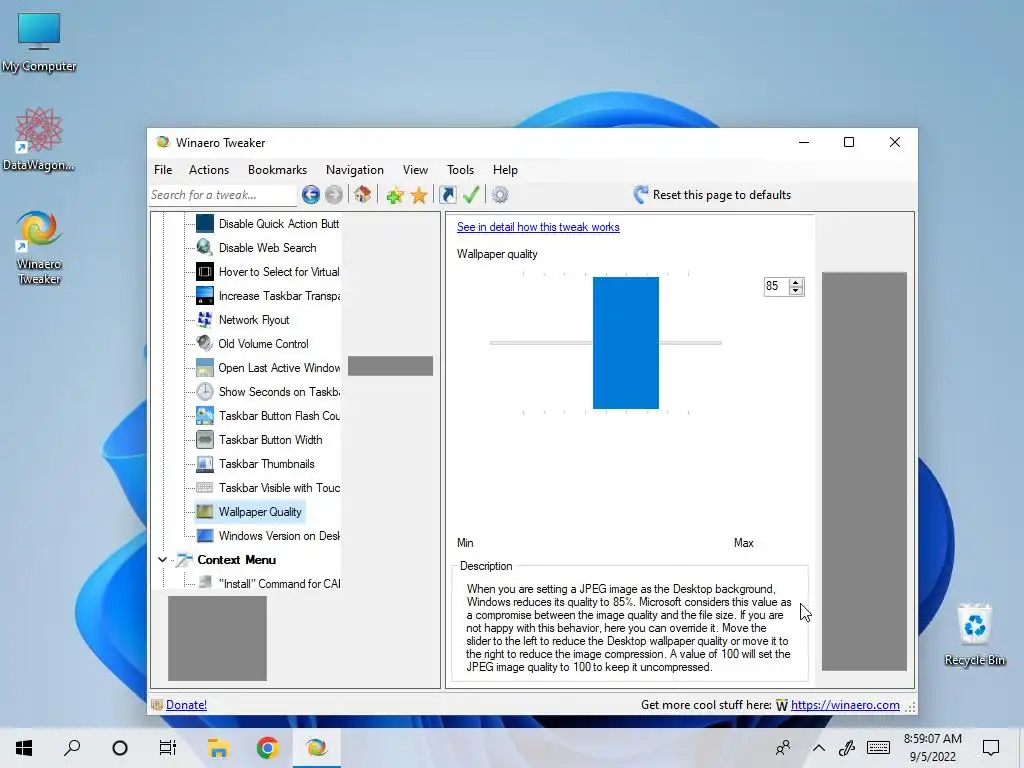The width and height of the screenshot is (1024, 768).
Task: Increase wallpaper quality with up spinner arrow
Action: (x=795, y=282)
